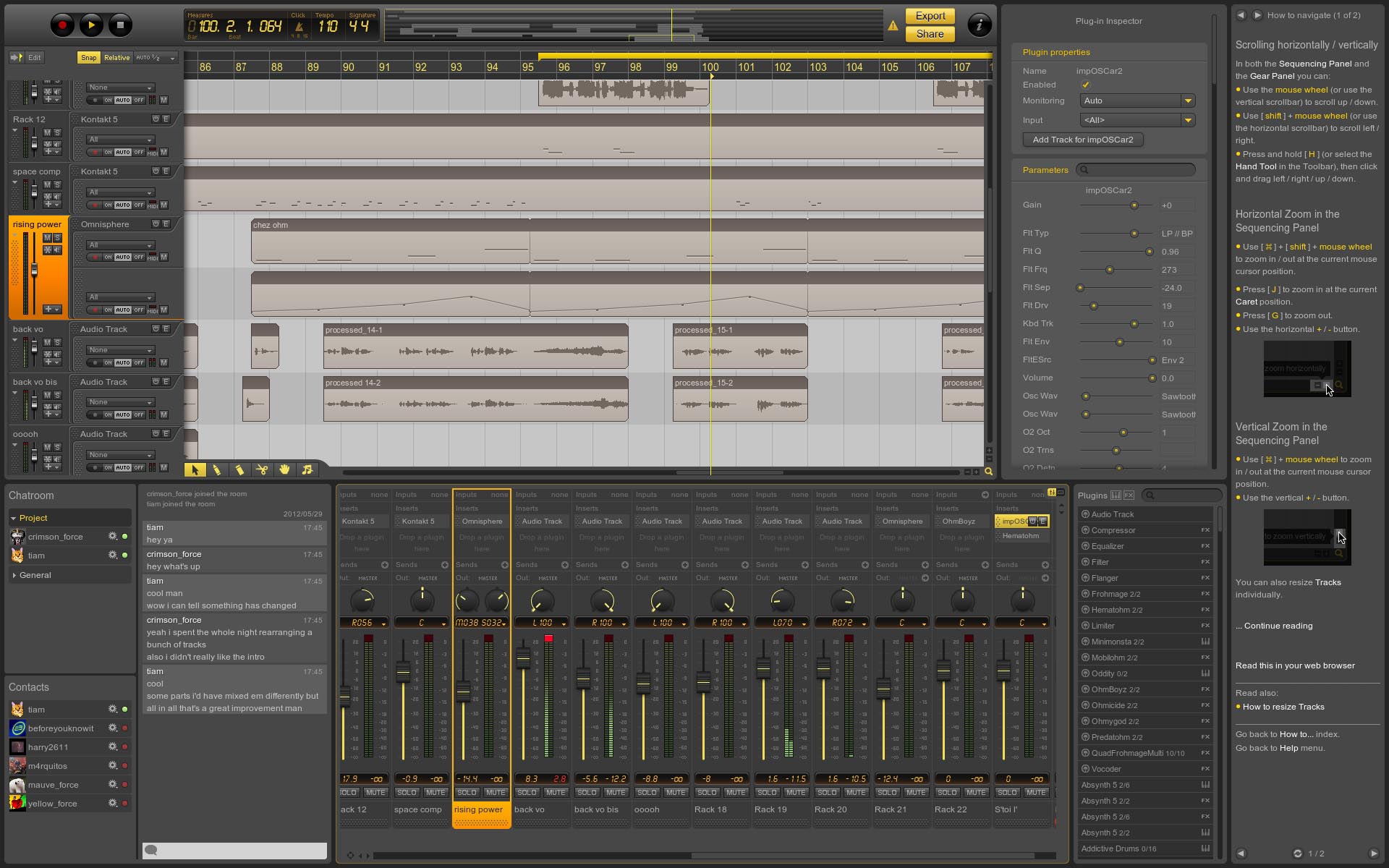1389x868 pixels.
Task: Click Share button below Export
Action: pyautogui.click(x=929, y=33)
